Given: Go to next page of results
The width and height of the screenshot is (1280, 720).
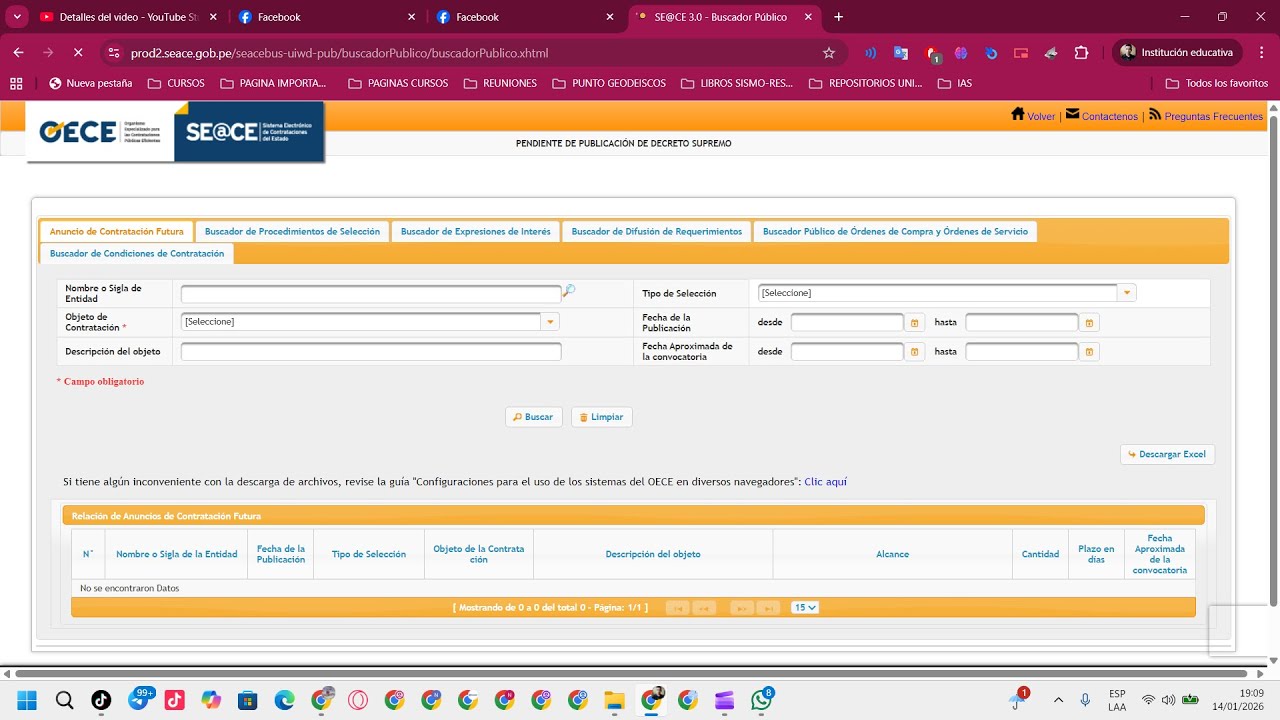Looking at the screenshot, I should (x=741, y=607).
